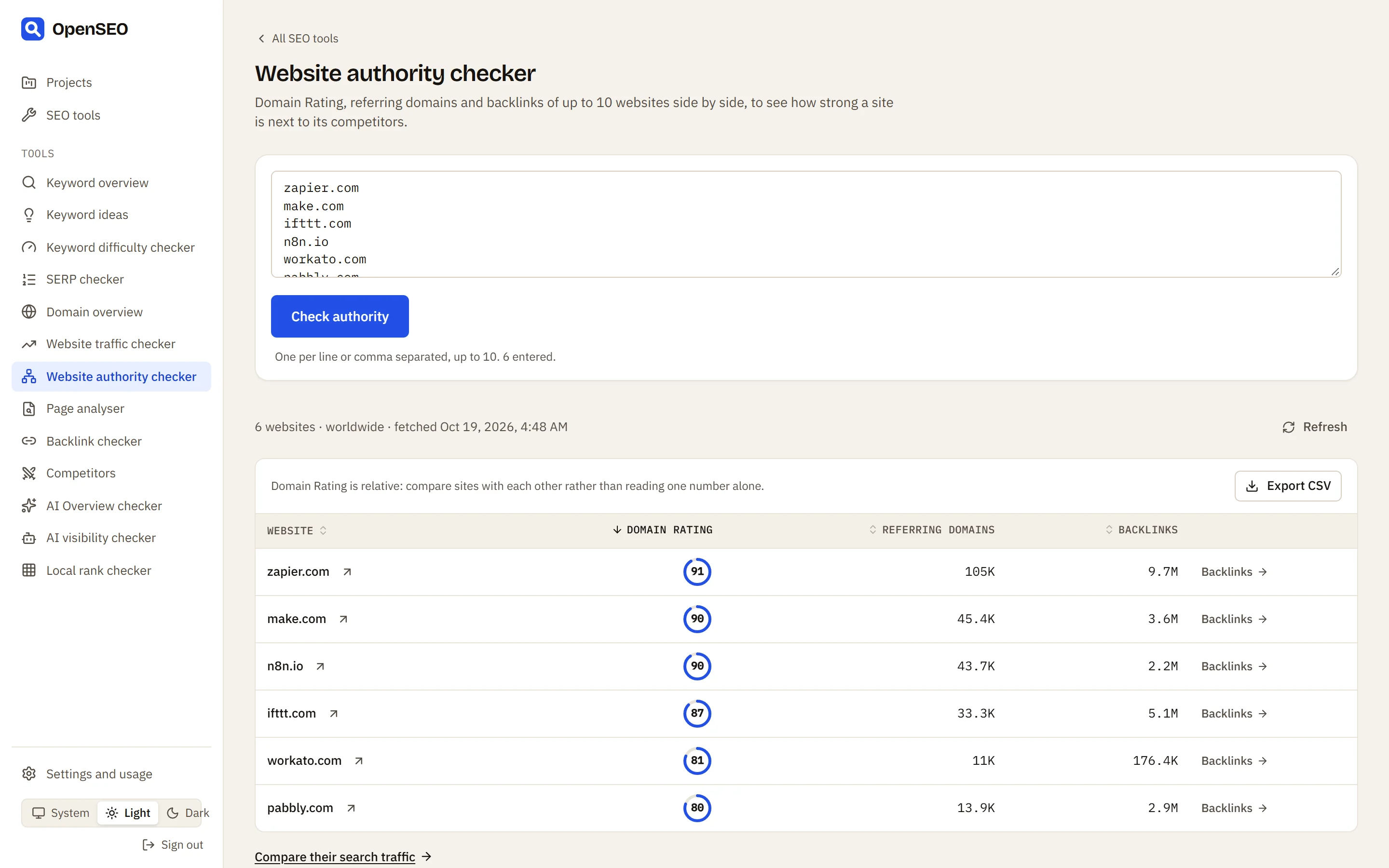This screenshot has width=1389, height=868.
Task: Sort table by Domain Rating column
Action: coord(662,530)
